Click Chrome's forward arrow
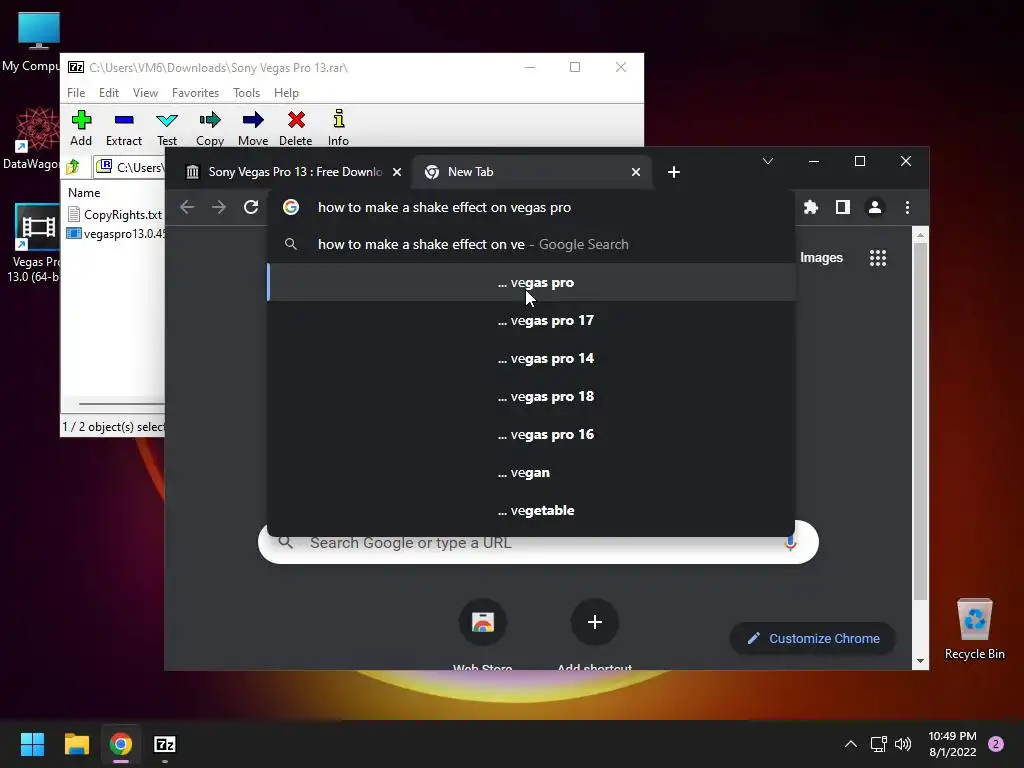This screenshot has height=768, width=1024. coord(219,207)
